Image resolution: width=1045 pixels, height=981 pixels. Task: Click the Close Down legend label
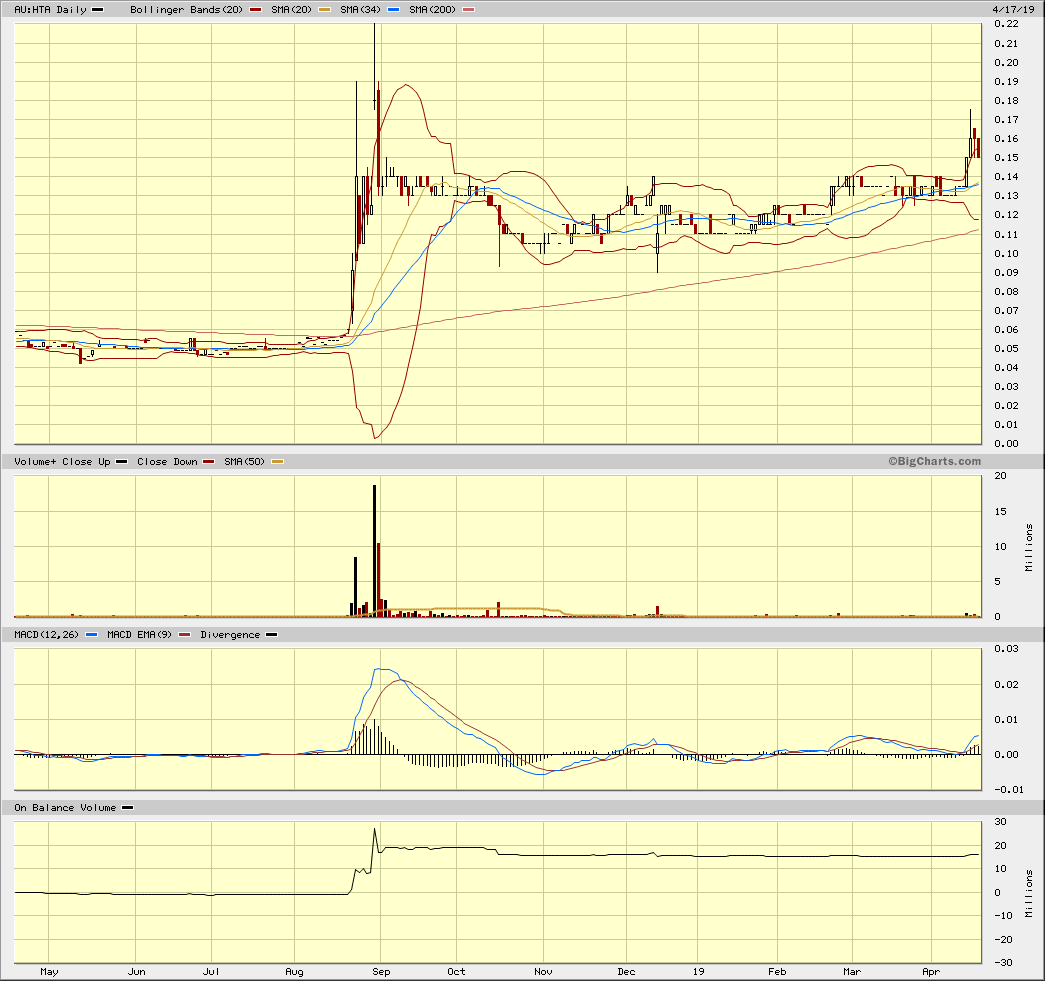[167, 461]
